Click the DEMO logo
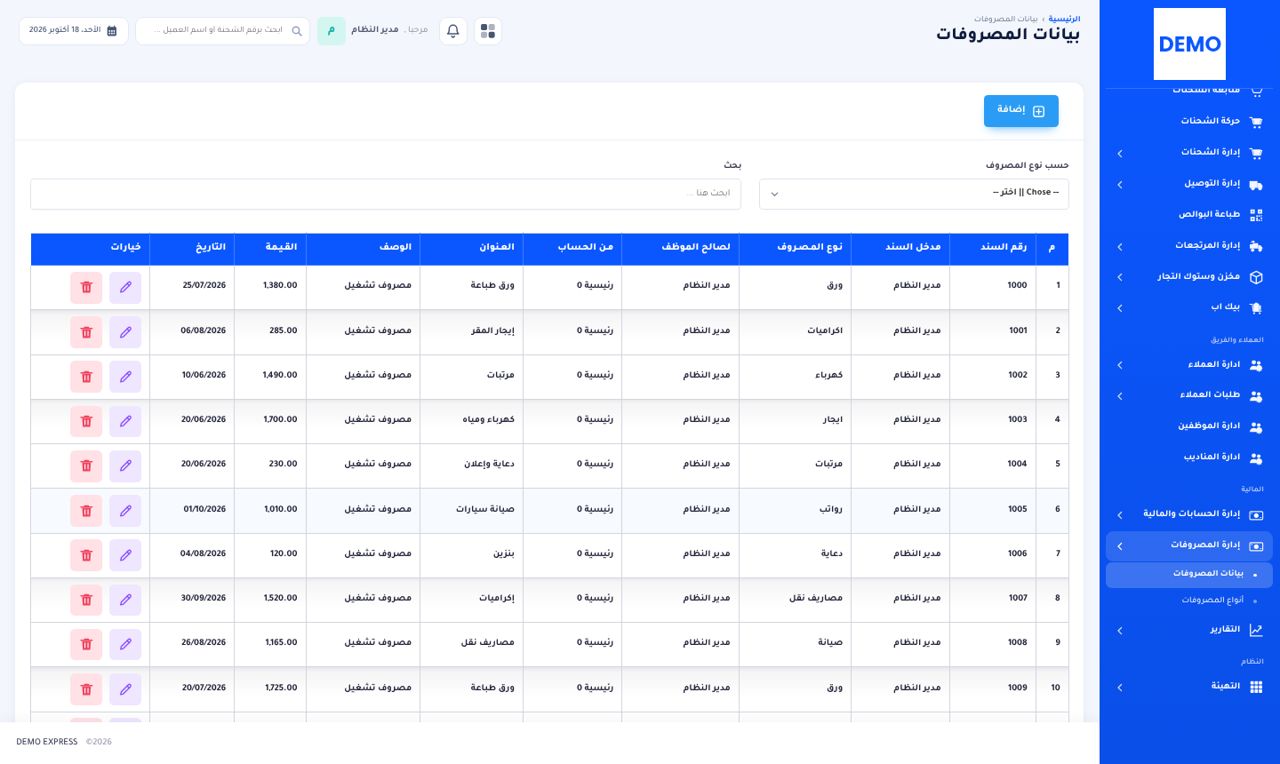The width and height of the screenshot is (1280, 764). [x=1189, y=44]
